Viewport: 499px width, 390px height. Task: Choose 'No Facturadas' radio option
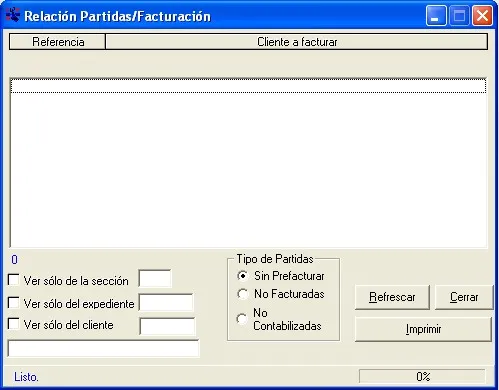[242, 294]
